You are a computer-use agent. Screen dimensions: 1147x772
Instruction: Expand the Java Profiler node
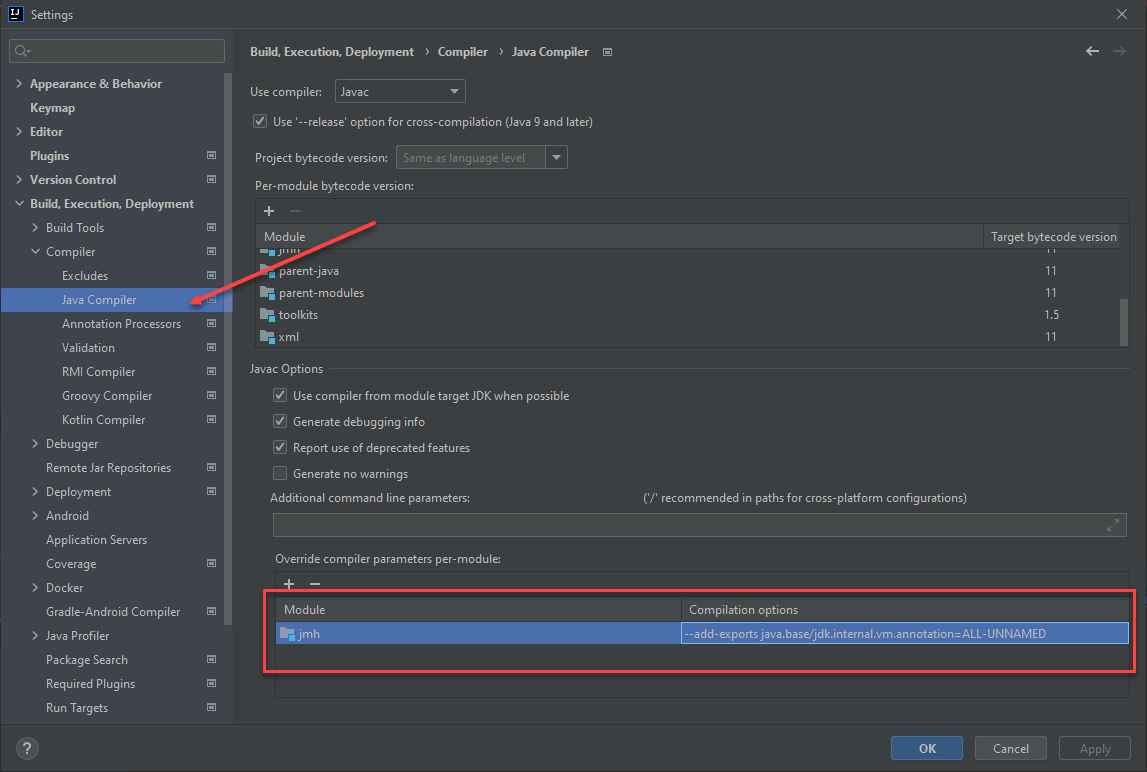point(35,635)
